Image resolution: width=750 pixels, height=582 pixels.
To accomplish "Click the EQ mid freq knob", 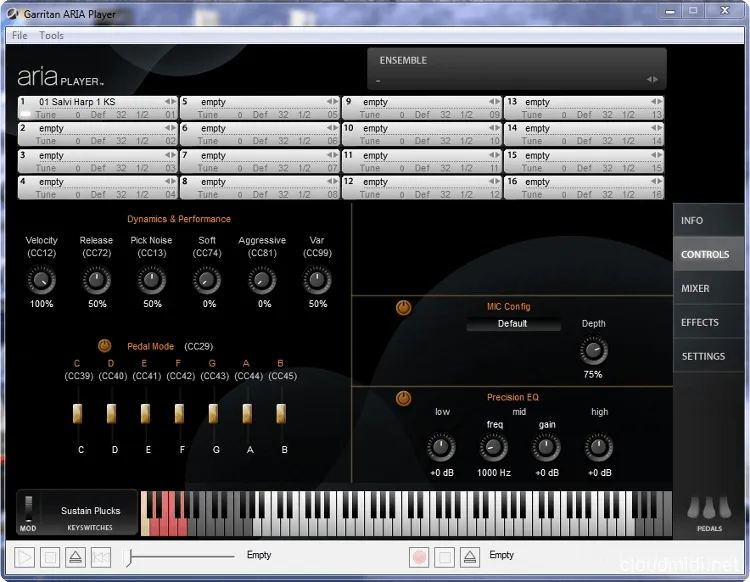I will [x=494, y=447].
